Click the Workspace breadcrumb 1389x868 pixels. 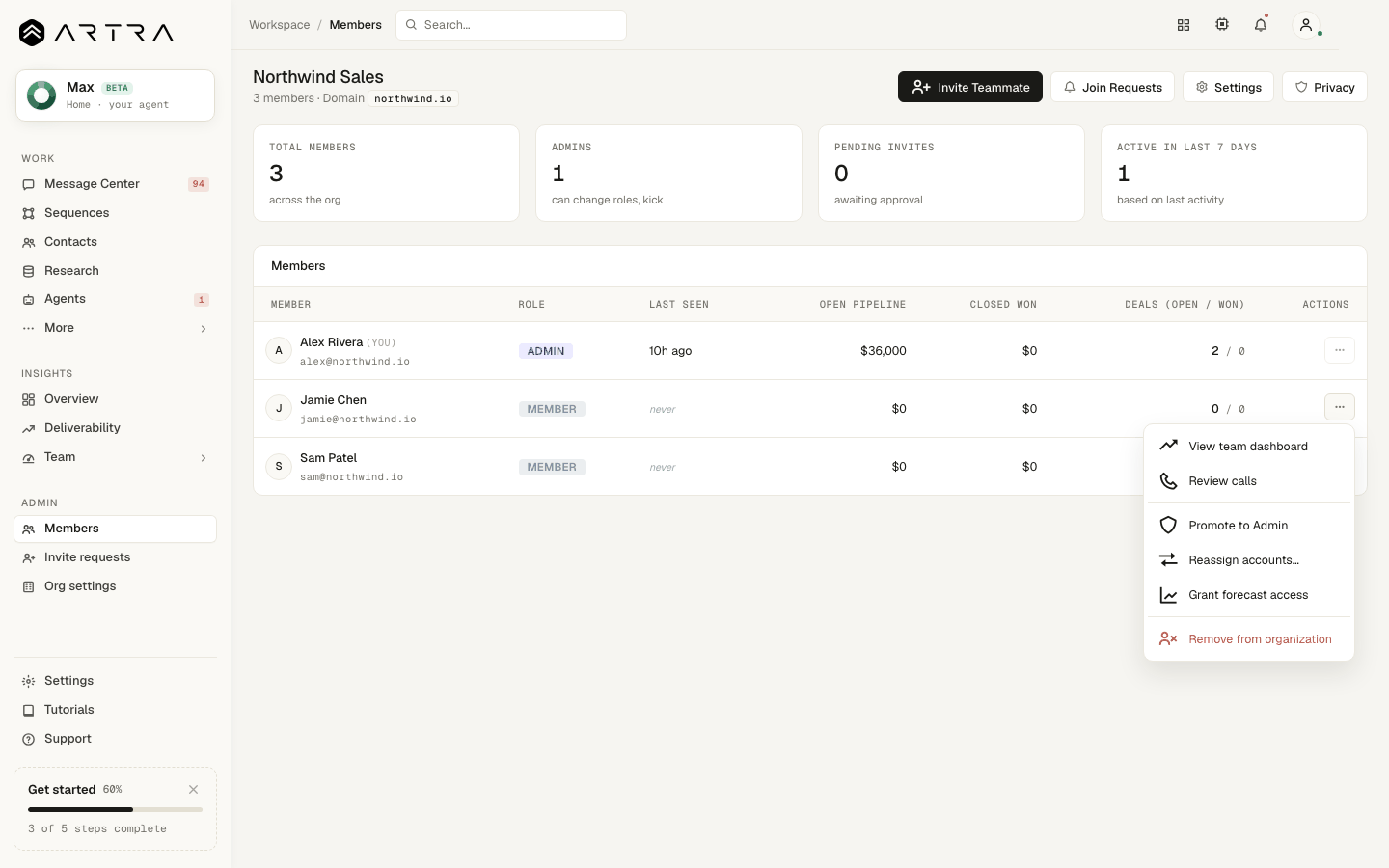pyautogui.click(x=280, y=25)
